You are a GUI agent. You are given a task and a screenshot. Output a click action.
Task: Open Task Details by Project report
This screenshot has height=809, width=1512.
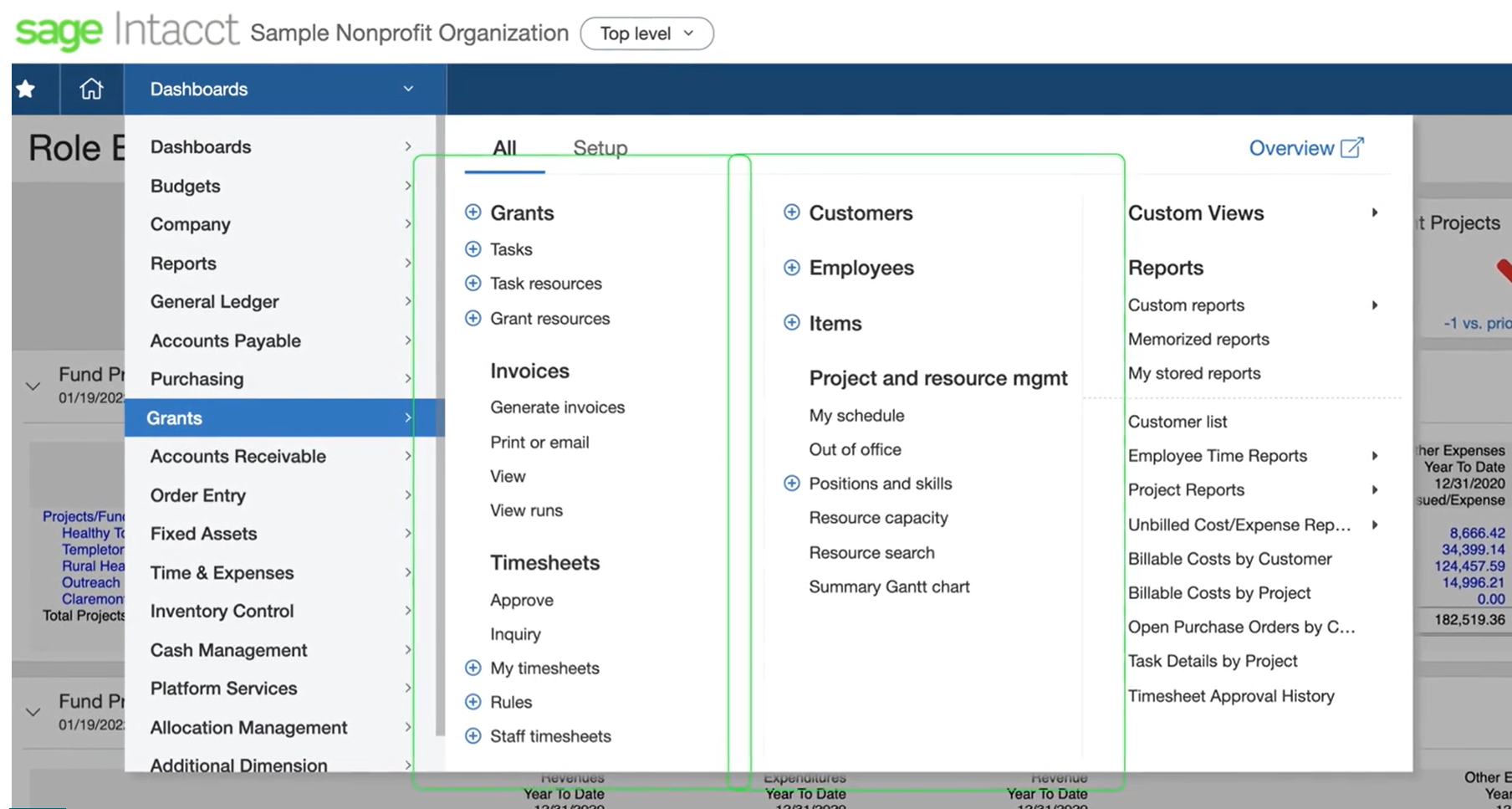click(1213, 661)
